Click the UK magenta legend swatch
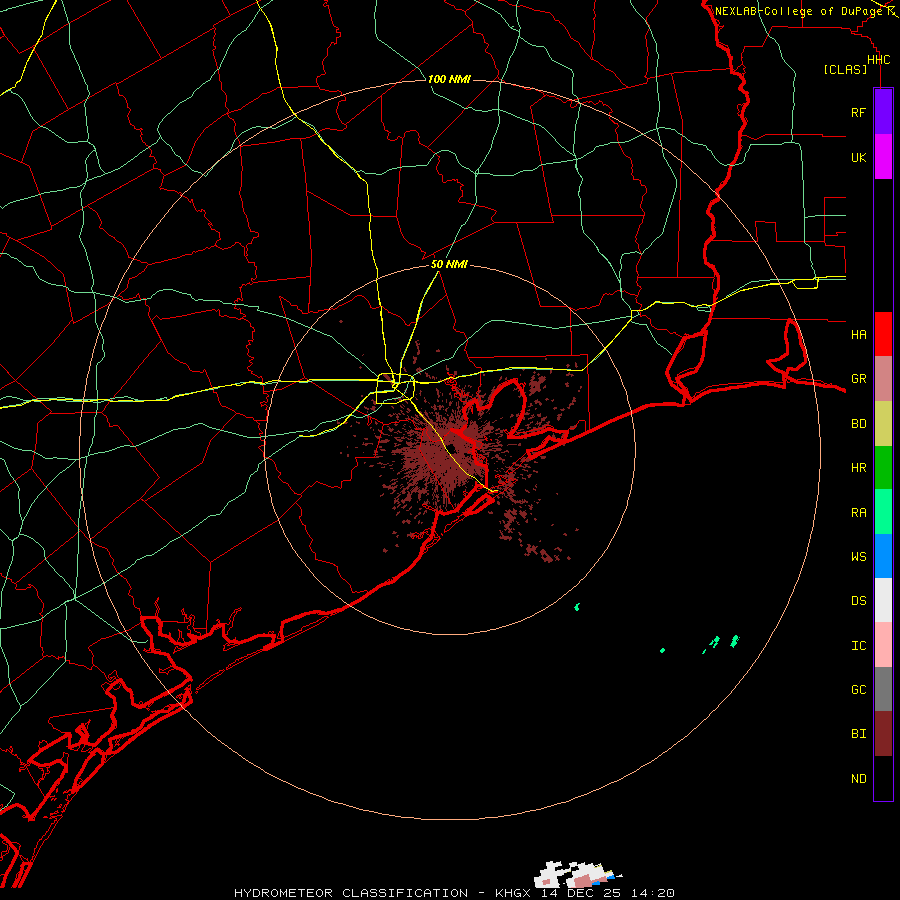The height and width of the screenshot is (900, 900). 883,157
